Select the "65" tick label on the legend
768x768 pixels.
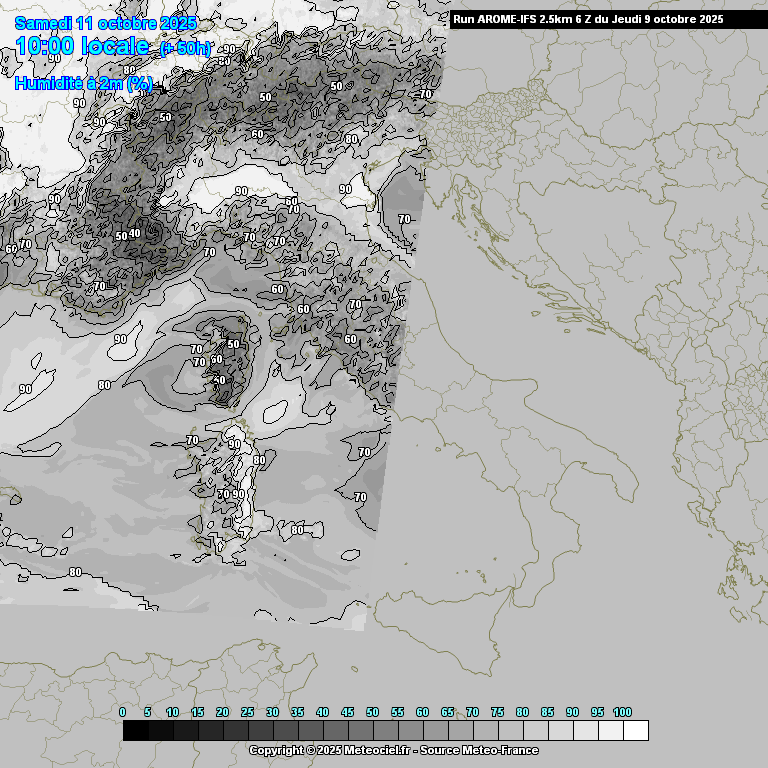click(x=447, y=712)
